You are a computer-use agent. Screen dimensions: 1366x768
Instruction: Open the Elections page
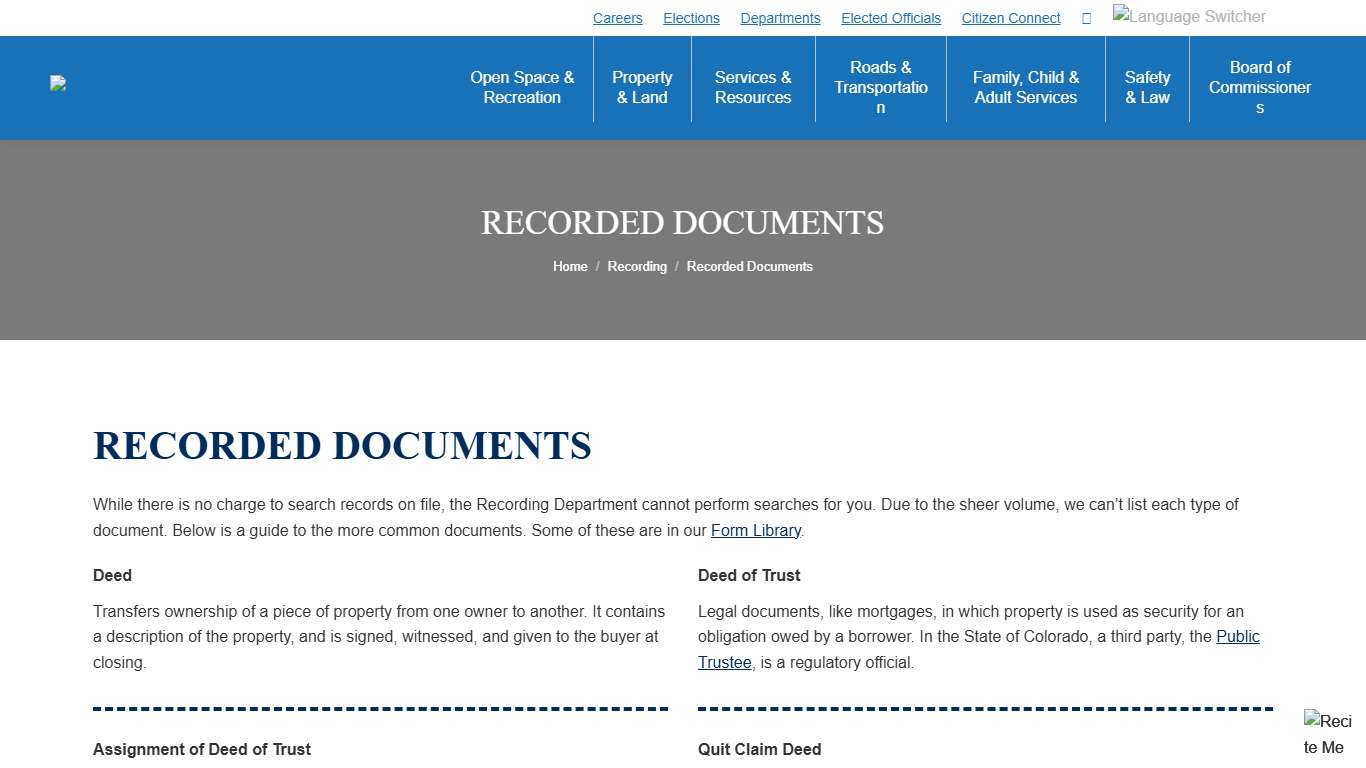pyautogui.click(x=690, y=17)
